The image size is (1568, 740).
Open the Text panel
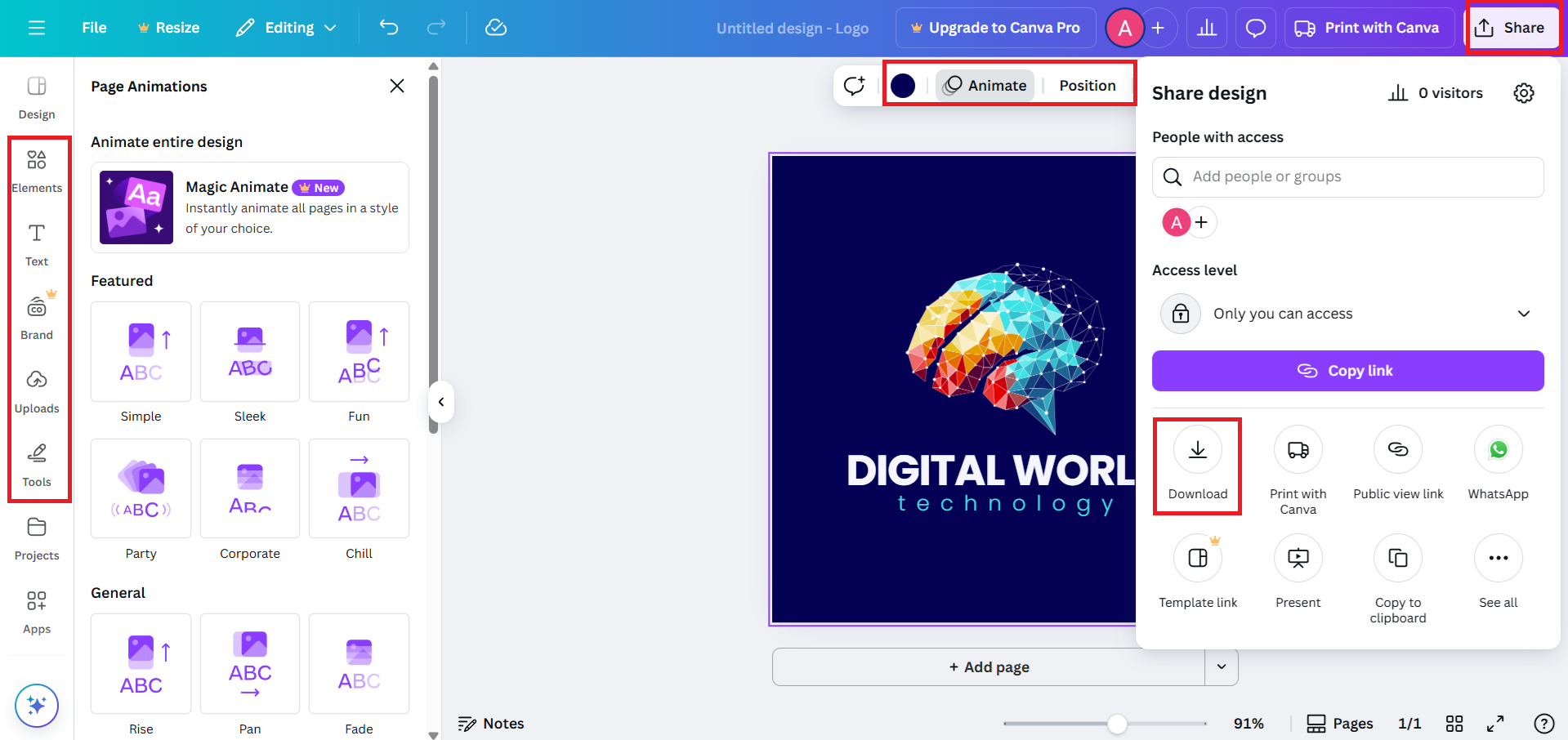click(x=37, y=243)
